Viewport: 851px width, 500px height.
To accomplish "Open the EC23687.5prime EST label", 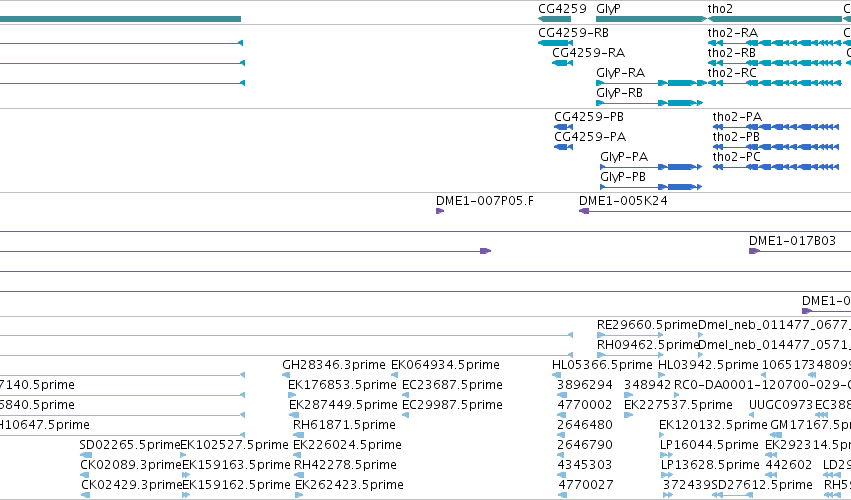I will 452,385.
